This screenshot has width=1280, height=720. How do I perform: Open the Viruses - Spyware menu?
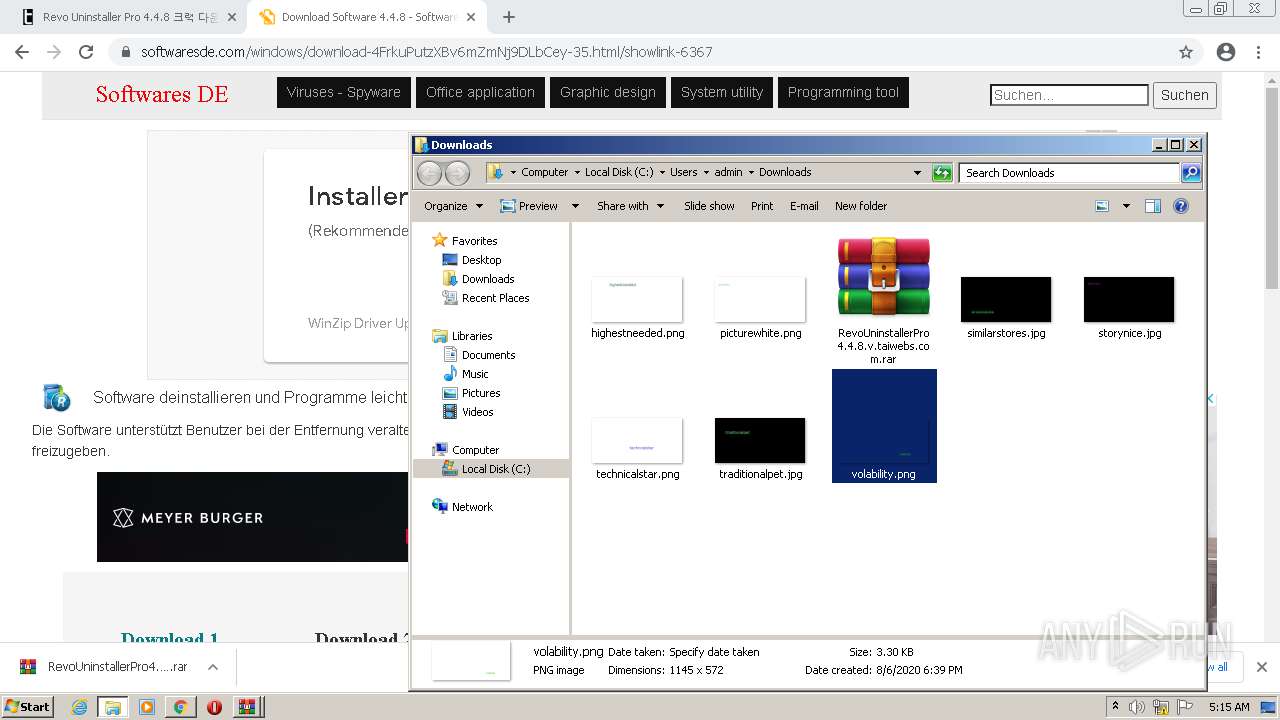(x=344, y=92)
